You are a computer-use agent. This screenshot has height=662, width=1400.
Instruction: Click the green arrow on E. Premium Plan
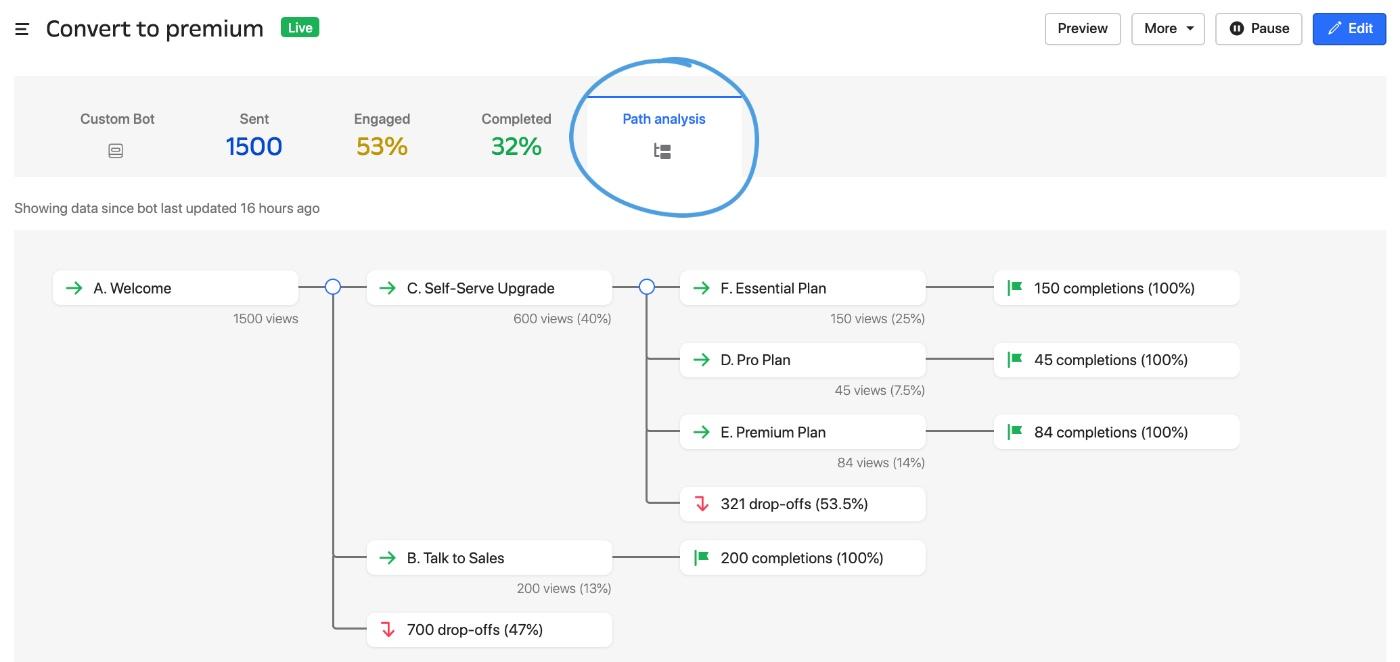701,432
